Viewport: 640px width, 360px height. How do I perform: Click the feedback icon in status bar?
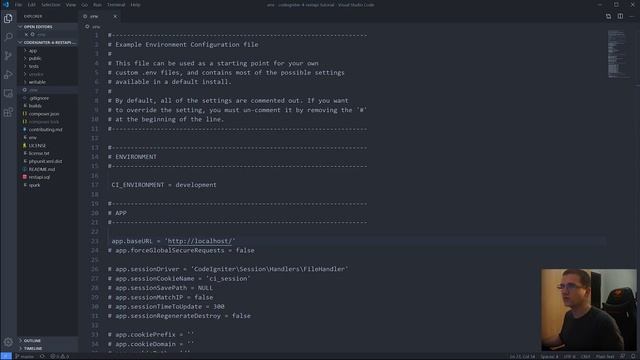pyautogui.click(x=623, y=356)
